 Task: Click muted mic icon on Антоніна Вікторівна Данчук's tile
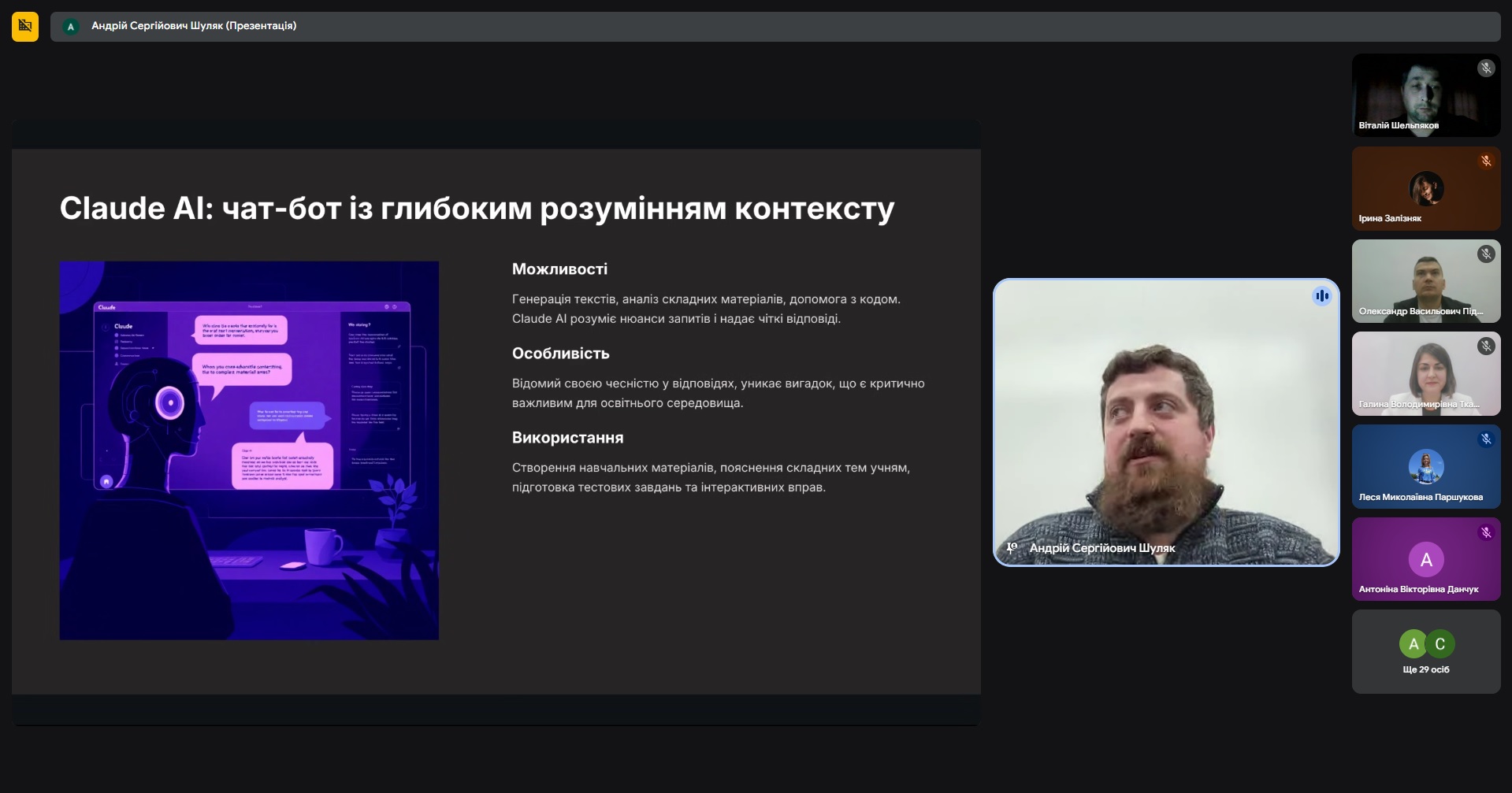coord(1486,532)
